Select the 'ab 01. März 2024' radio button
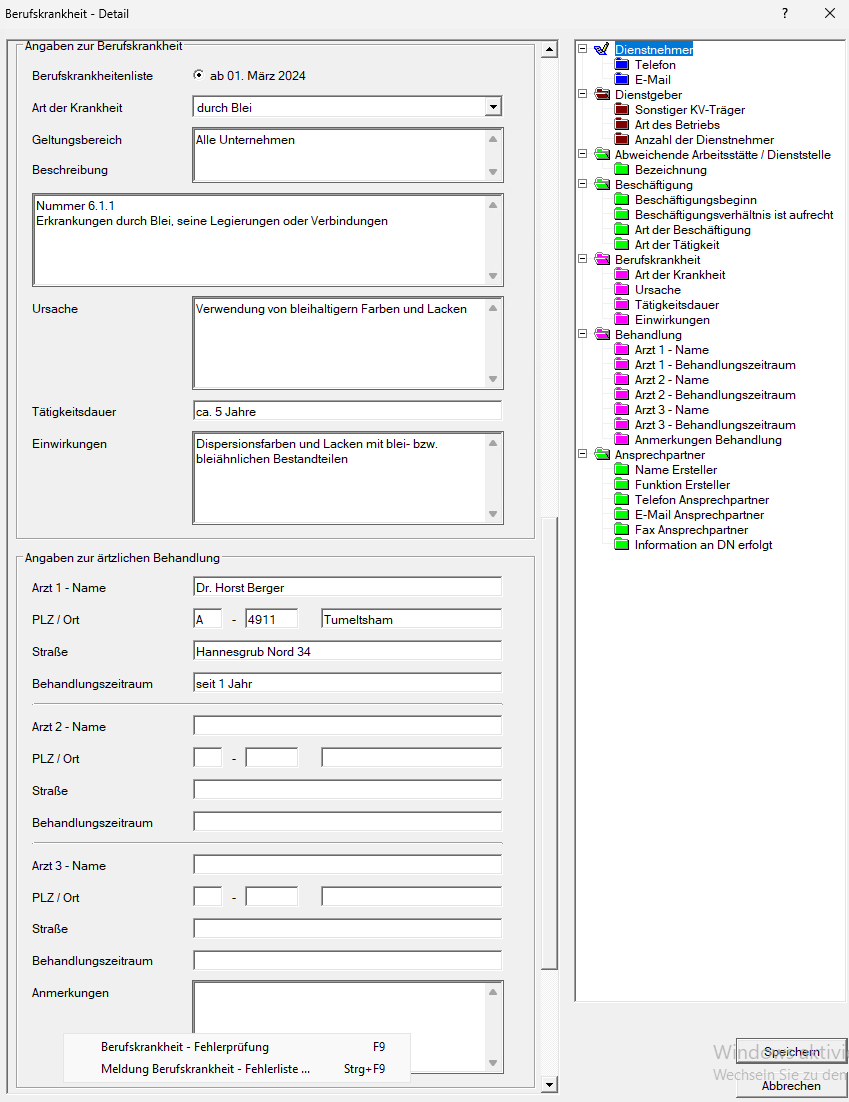Screen dimensions: 849x1102 [x=198, y=75]
